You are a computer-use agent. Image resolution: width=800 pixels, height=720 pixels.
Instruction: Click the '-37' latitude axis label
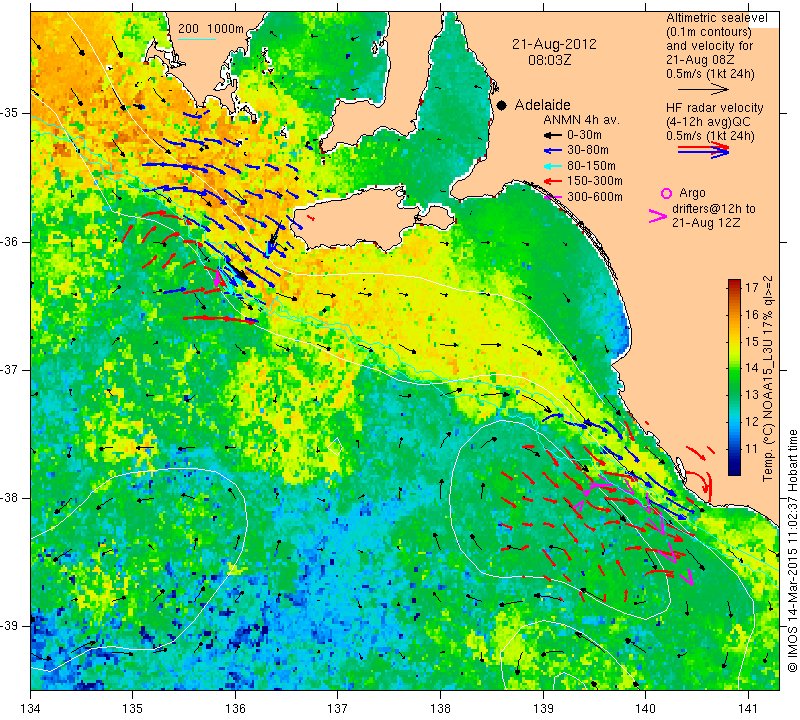10,369
